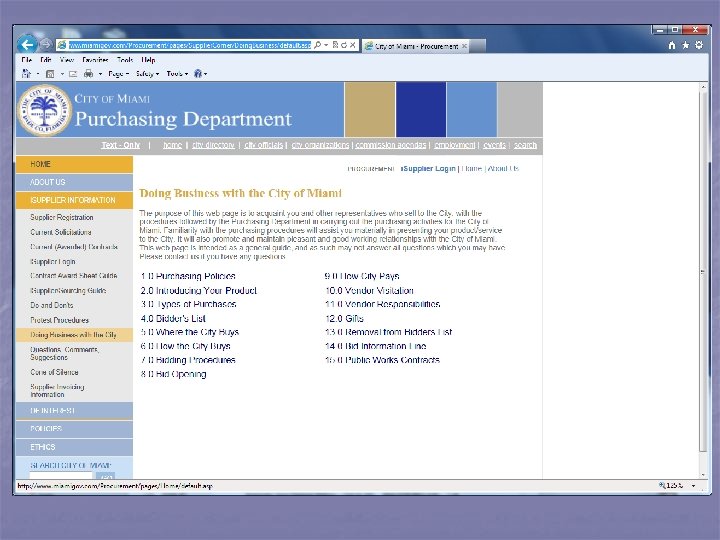Open the File menu

coord(27,60)
